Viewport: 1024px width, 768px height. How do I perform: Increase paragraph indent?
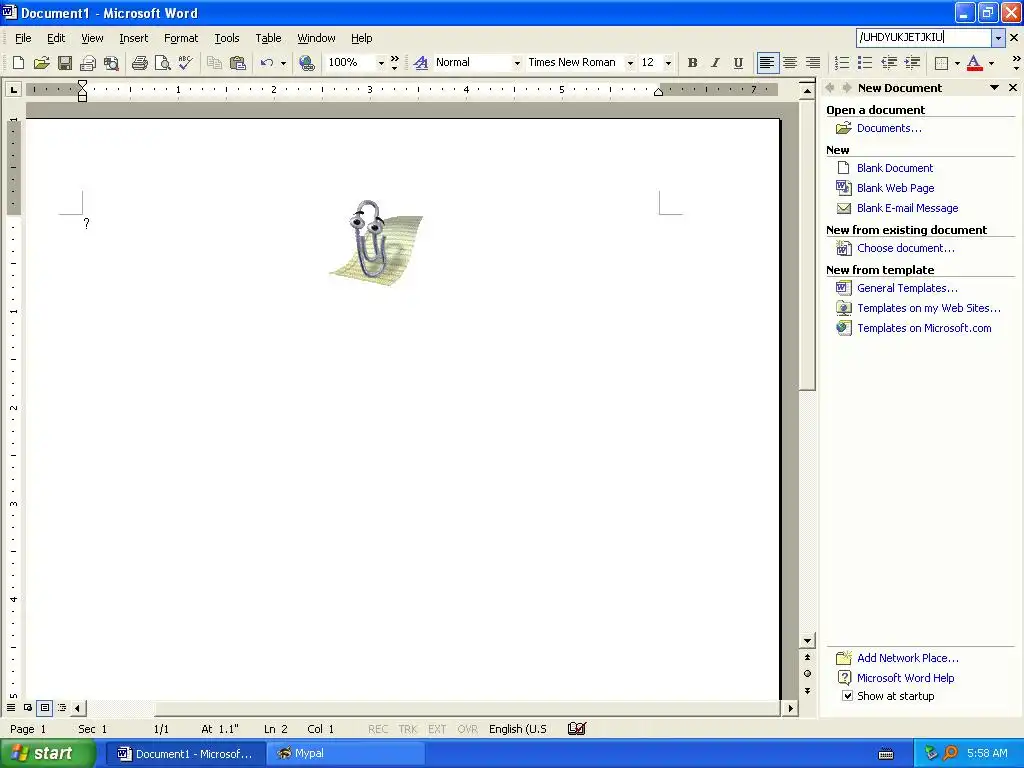pos(912,63)
